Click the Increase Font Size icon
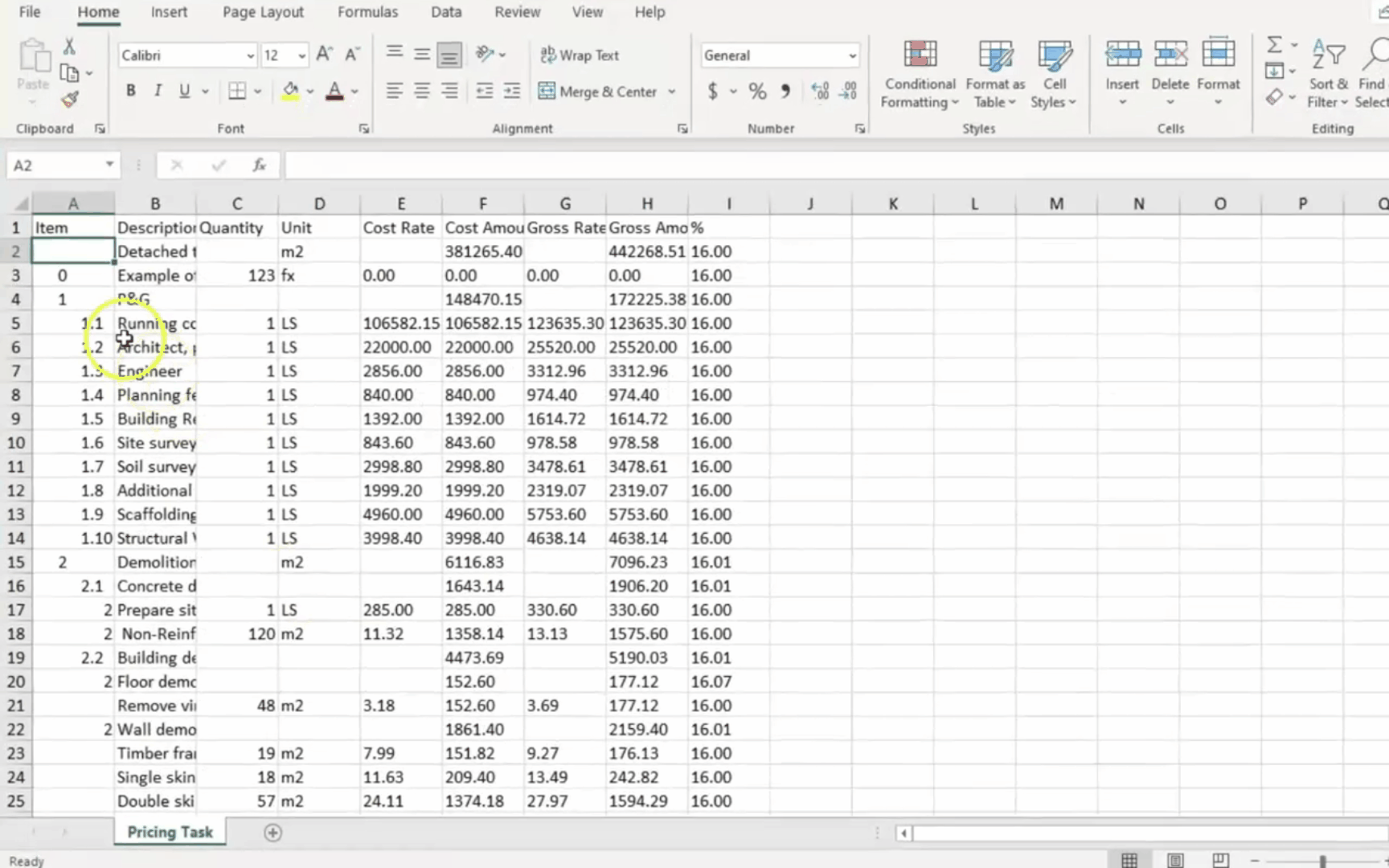1389x868 pixels. [x=324, y=55]
